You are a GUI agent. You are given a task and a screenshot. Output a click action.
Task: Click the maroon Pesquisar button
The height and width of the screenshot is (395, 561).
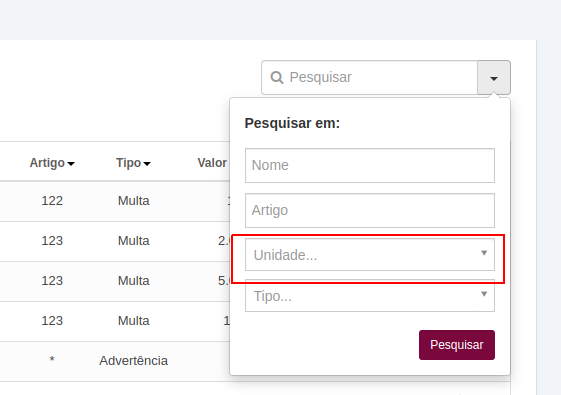click(x=457, y=345)
